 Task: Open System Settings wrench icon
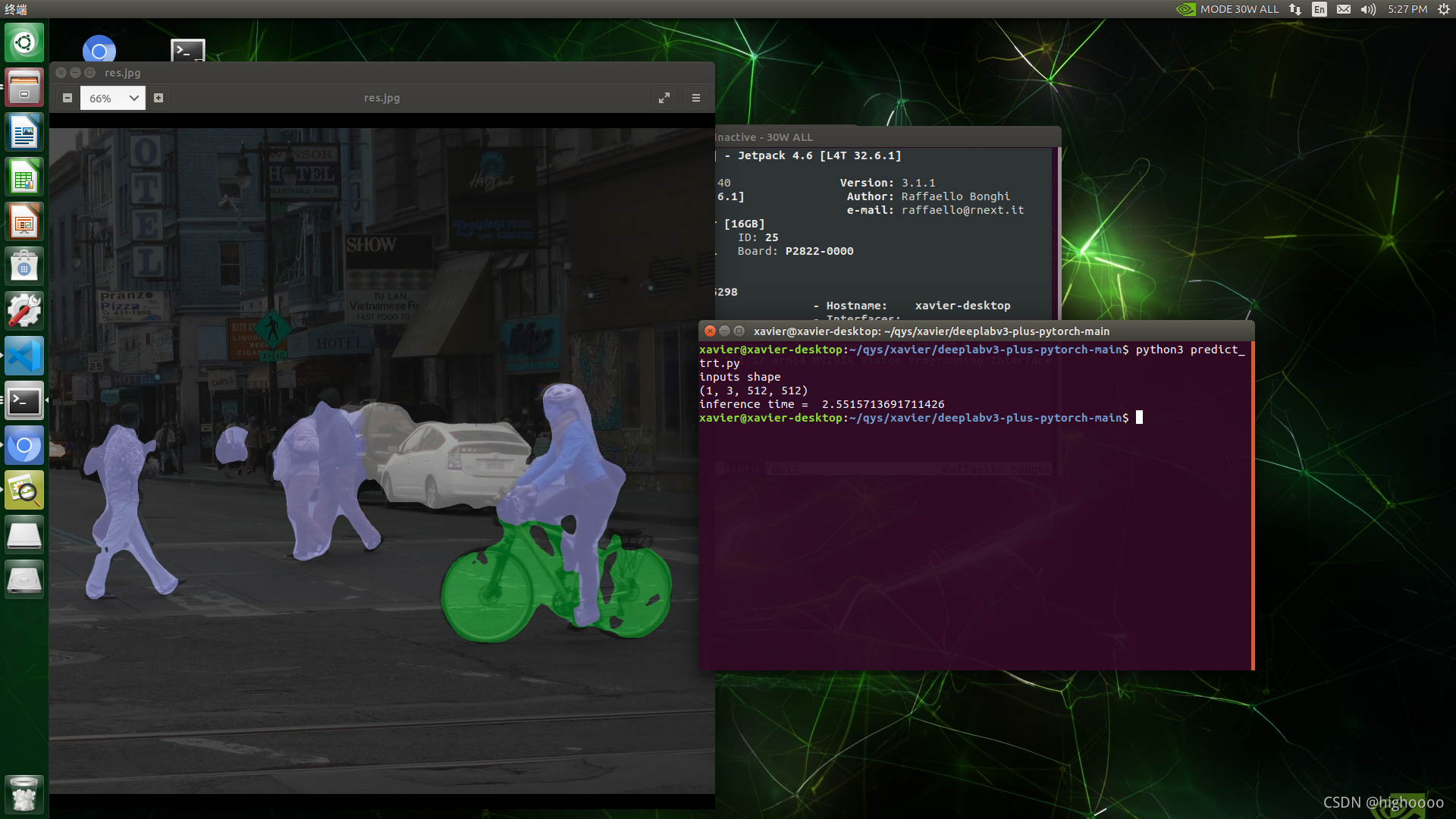24,311
